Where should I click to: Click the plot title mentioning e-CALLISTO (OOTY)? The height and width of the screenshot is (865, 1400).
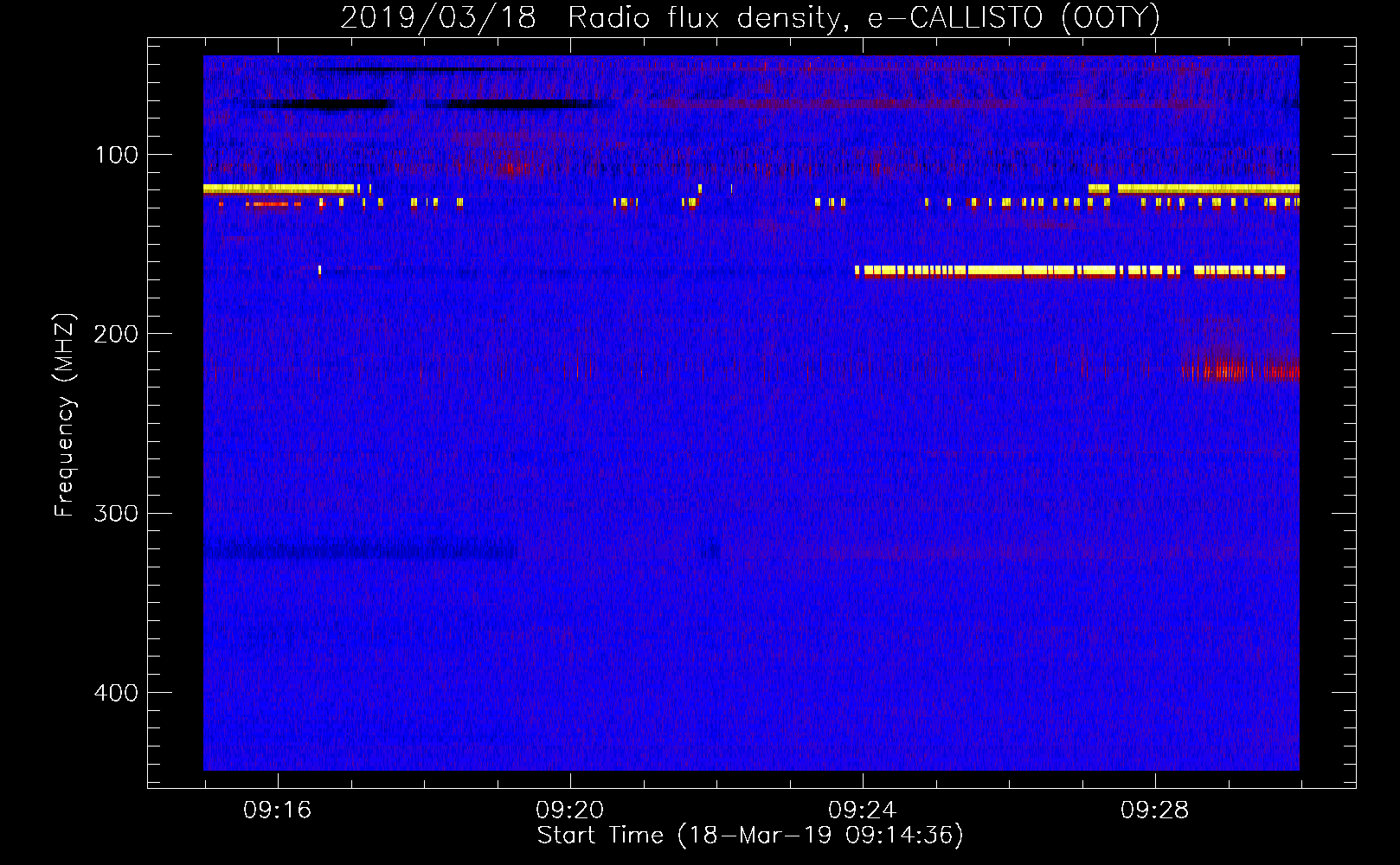(750, 18)
